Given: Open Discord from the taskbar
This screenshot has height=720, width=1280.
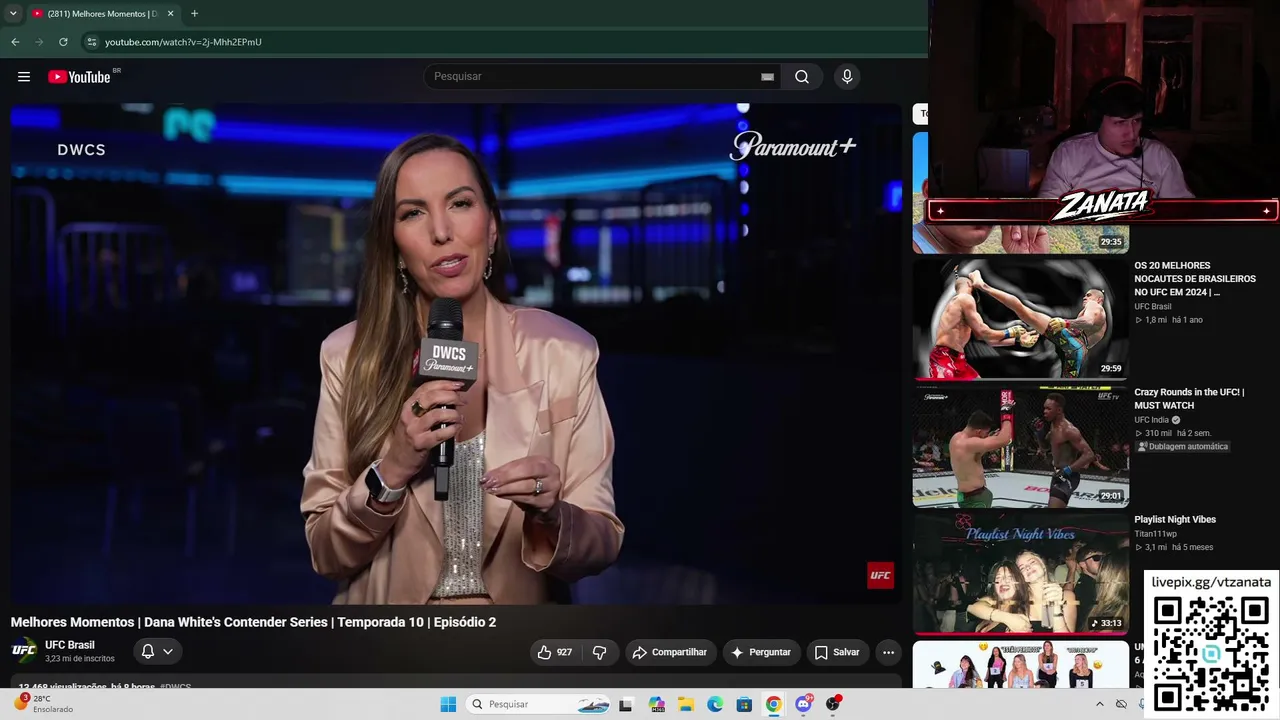Looking at the screenshot, I should 803,704.
